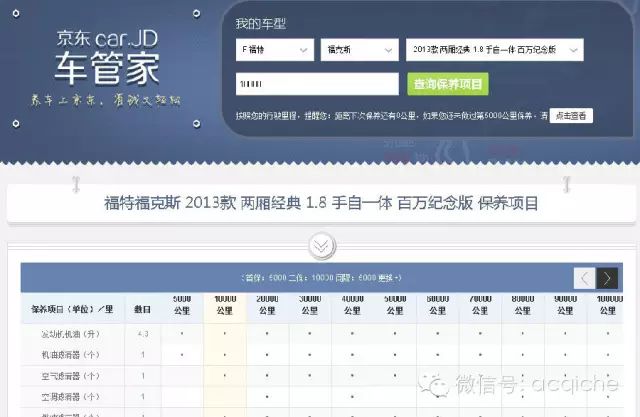Click the dark next arrow in table header

click(607, 278)
